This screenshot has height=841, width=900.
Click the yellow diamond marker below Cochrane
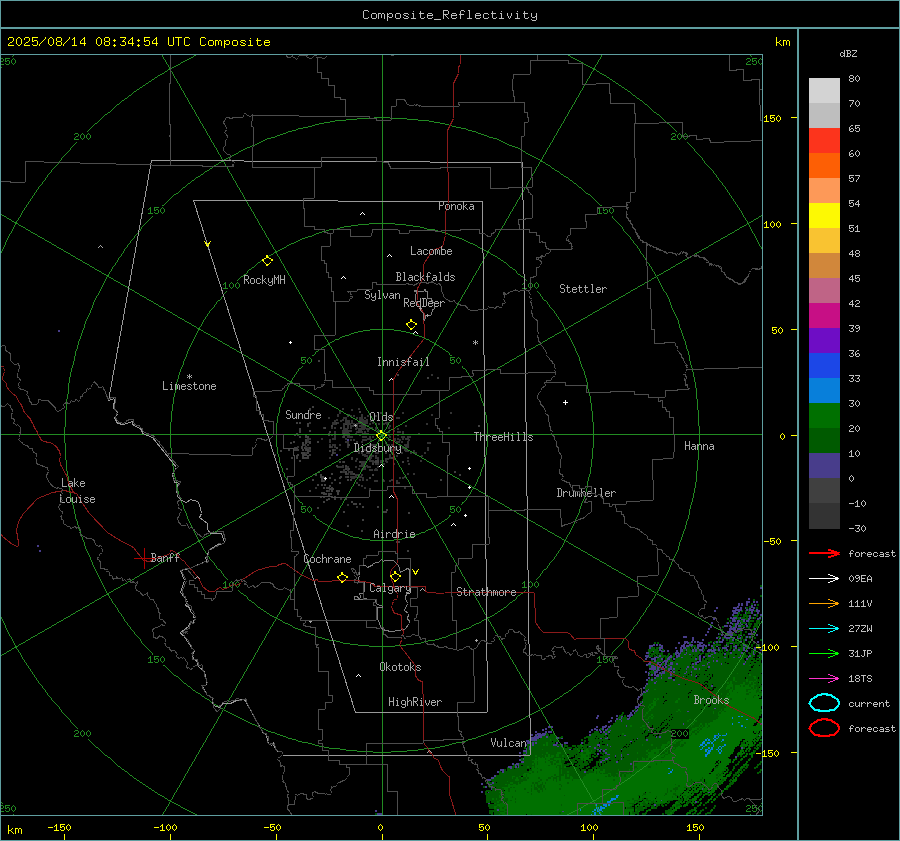342,577
